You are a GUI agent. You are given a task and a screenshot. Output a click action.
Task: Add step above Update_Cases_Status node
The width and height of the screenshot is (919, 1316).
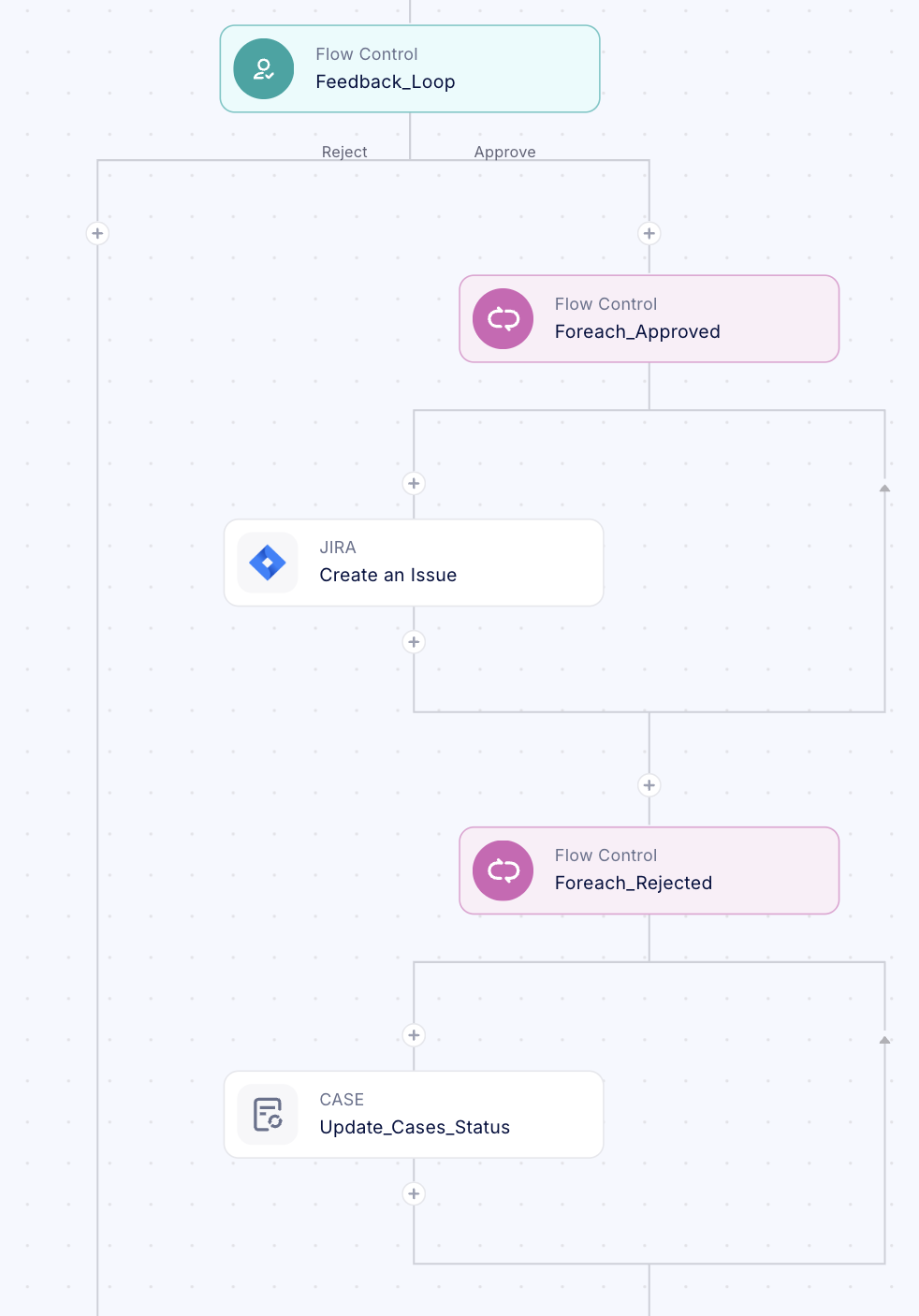[x=414, y=1035]
